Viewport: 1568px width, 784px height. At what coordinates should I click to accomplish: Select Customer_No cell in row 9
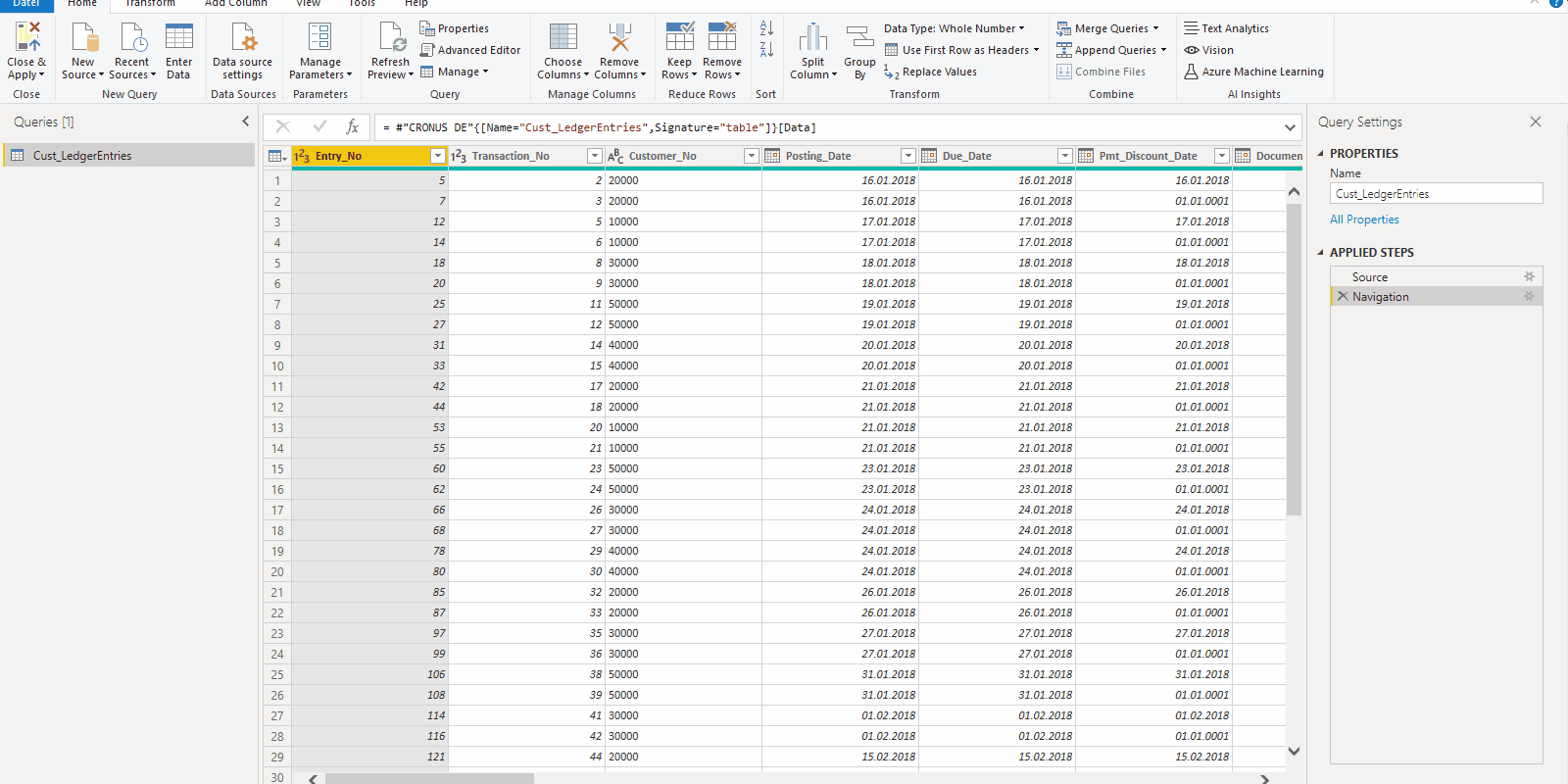pos(683,345)
